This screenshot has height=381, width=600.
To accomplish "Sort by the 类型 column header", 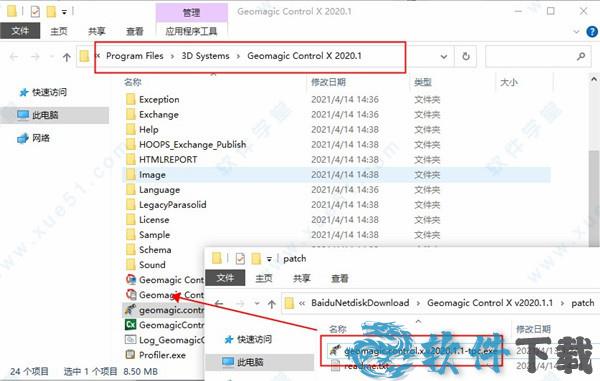I will [x=423, y=82].
